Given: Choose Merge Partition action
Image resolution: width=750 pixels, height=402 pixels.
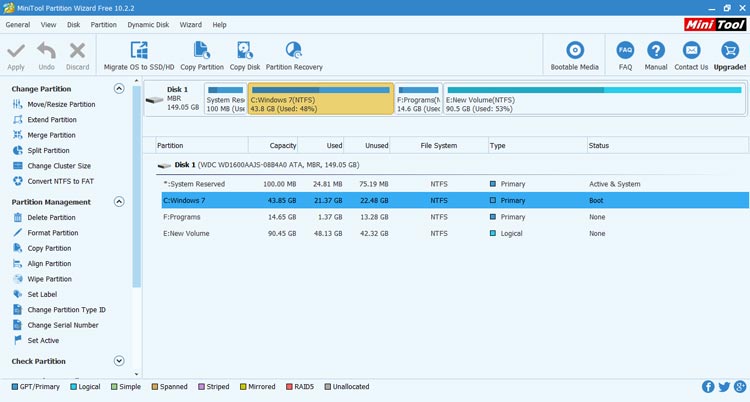Looking at the screenshot, I should click(44, 135).
